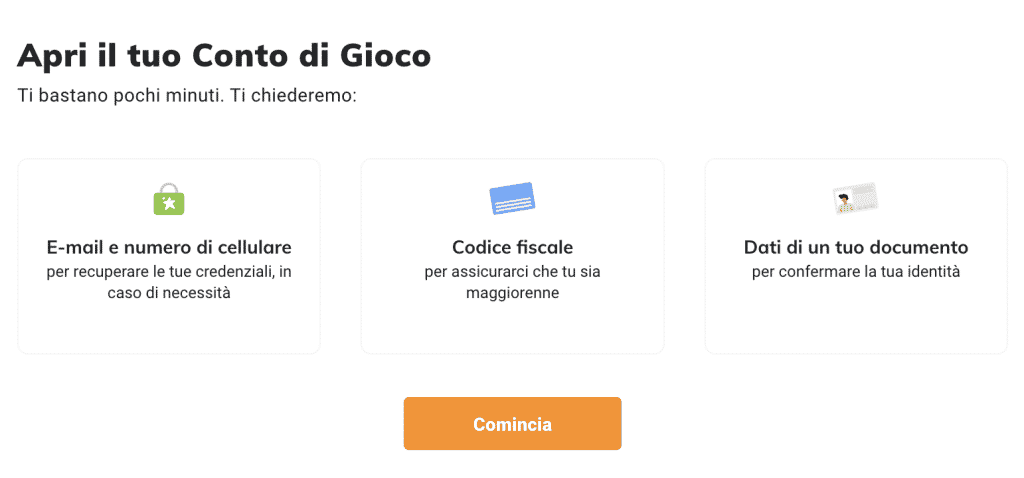Viewport: 1024px width, 478px height.
Task: Click the "E-mail e numero di cellulare" heading
Action: pos(169,247)
